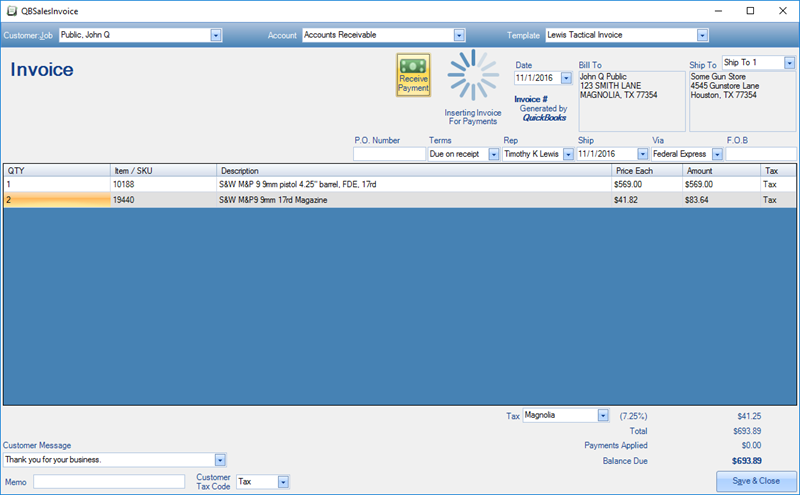
Task: Click the Balance Due $693.89 amount
Action: (x=746, y=461)
